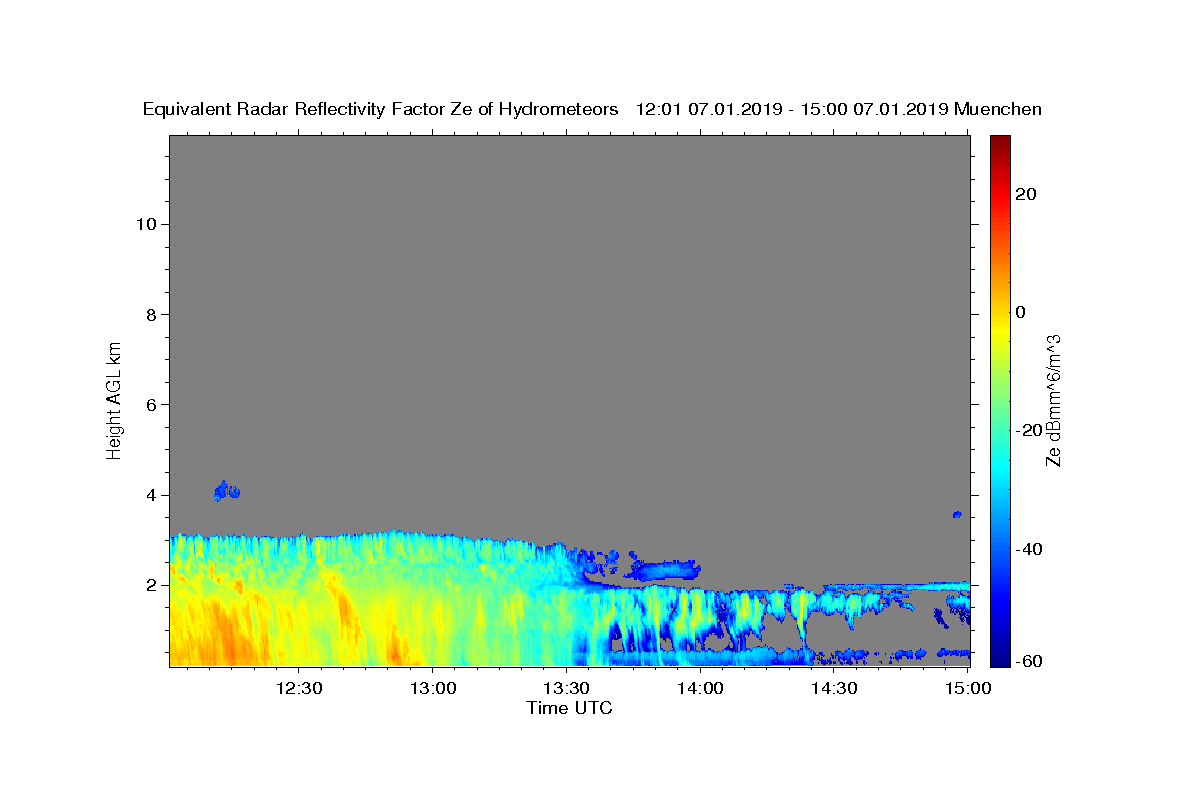The image size is (1200, 800).
Task: Click the '15:00' time tick label
Action: click(968, 689)
